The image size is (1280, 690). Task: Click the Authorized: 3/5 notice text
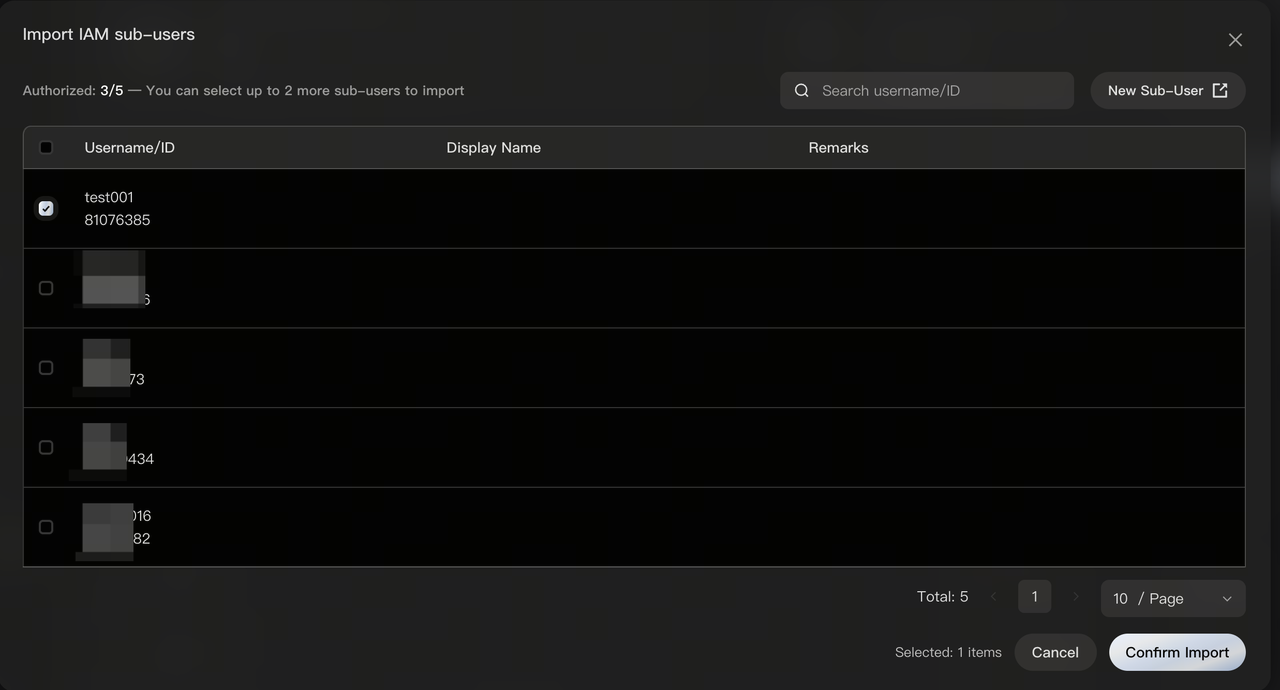tap(244, 90)
